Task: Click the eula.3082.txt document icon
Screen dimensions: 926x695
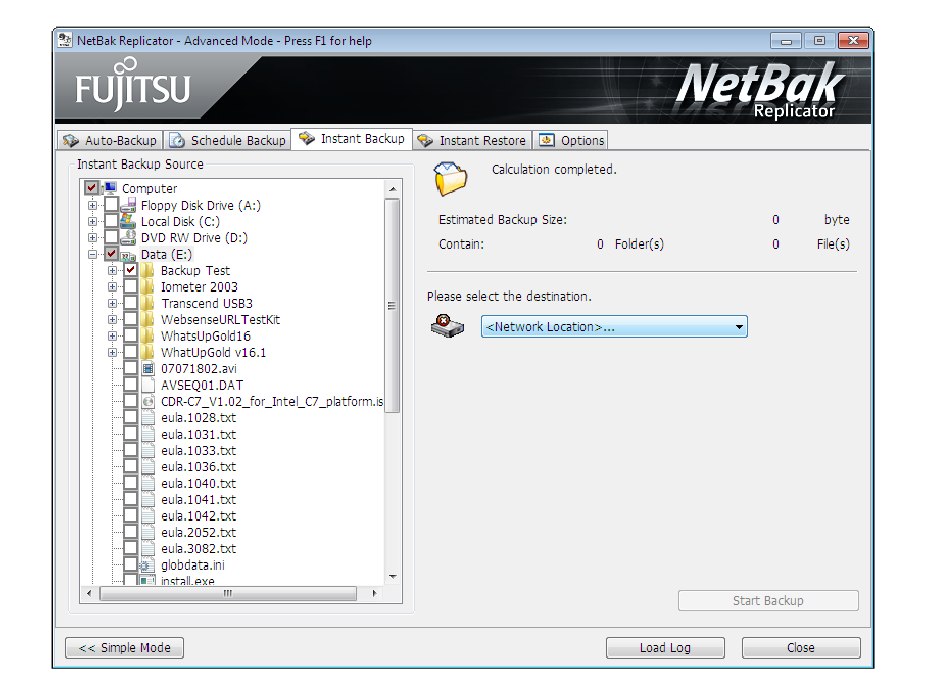Action: (x=148, y=549)
